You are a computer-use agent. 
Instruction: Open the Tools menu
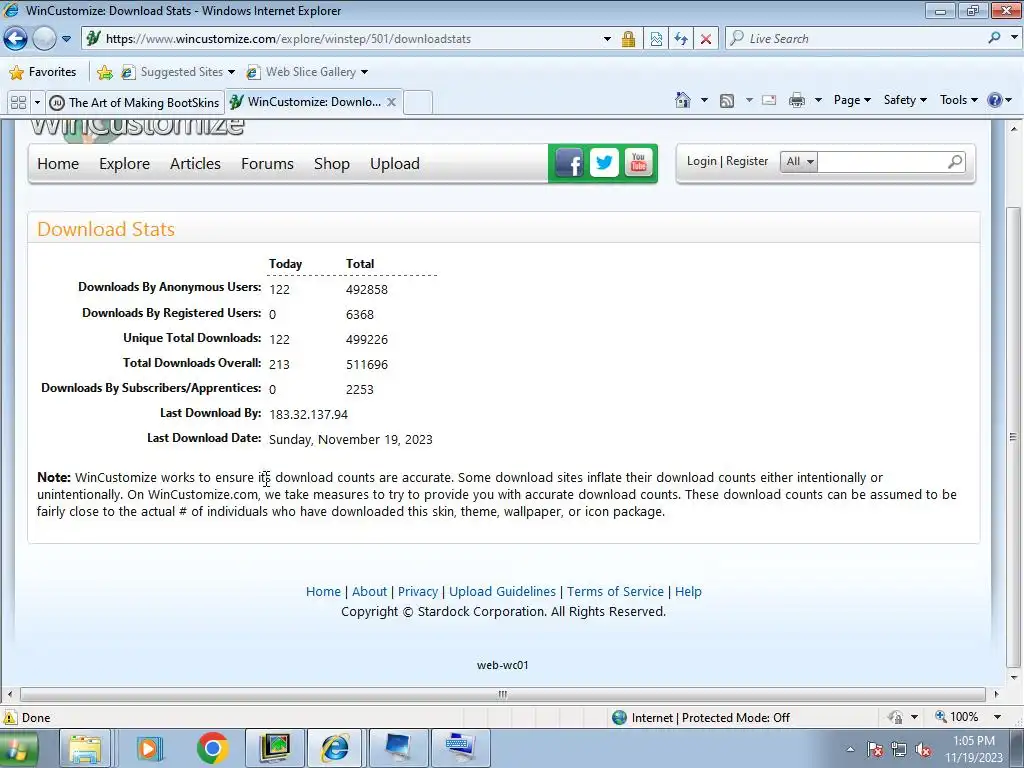point(959,100)
